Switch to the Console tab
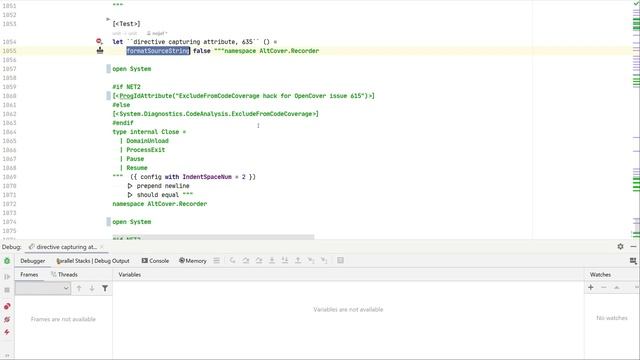The height and width of the screenshot is (360, 640). pos(155,261)
